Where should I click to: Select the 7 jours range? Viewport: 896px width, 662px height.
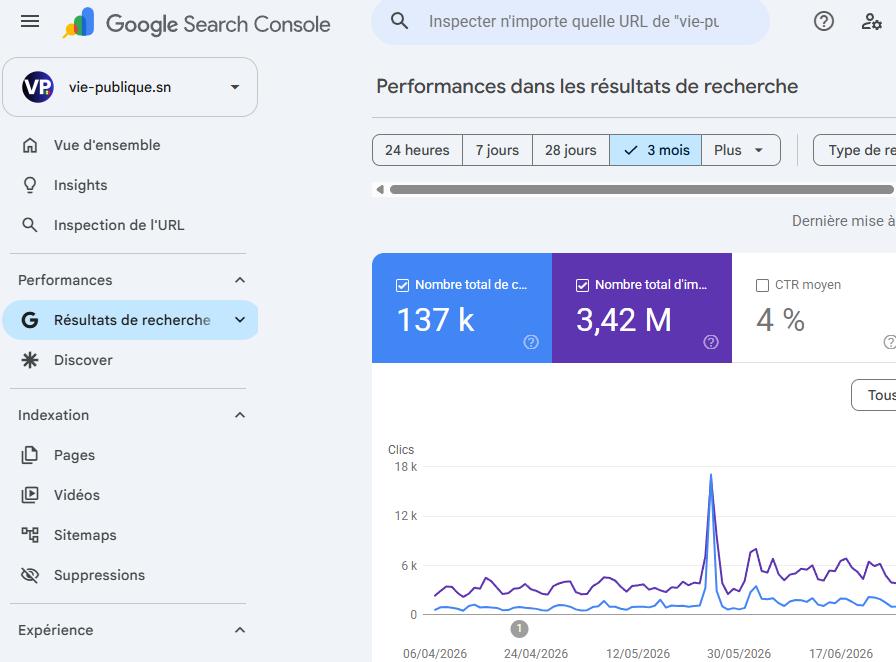[497, 150]
